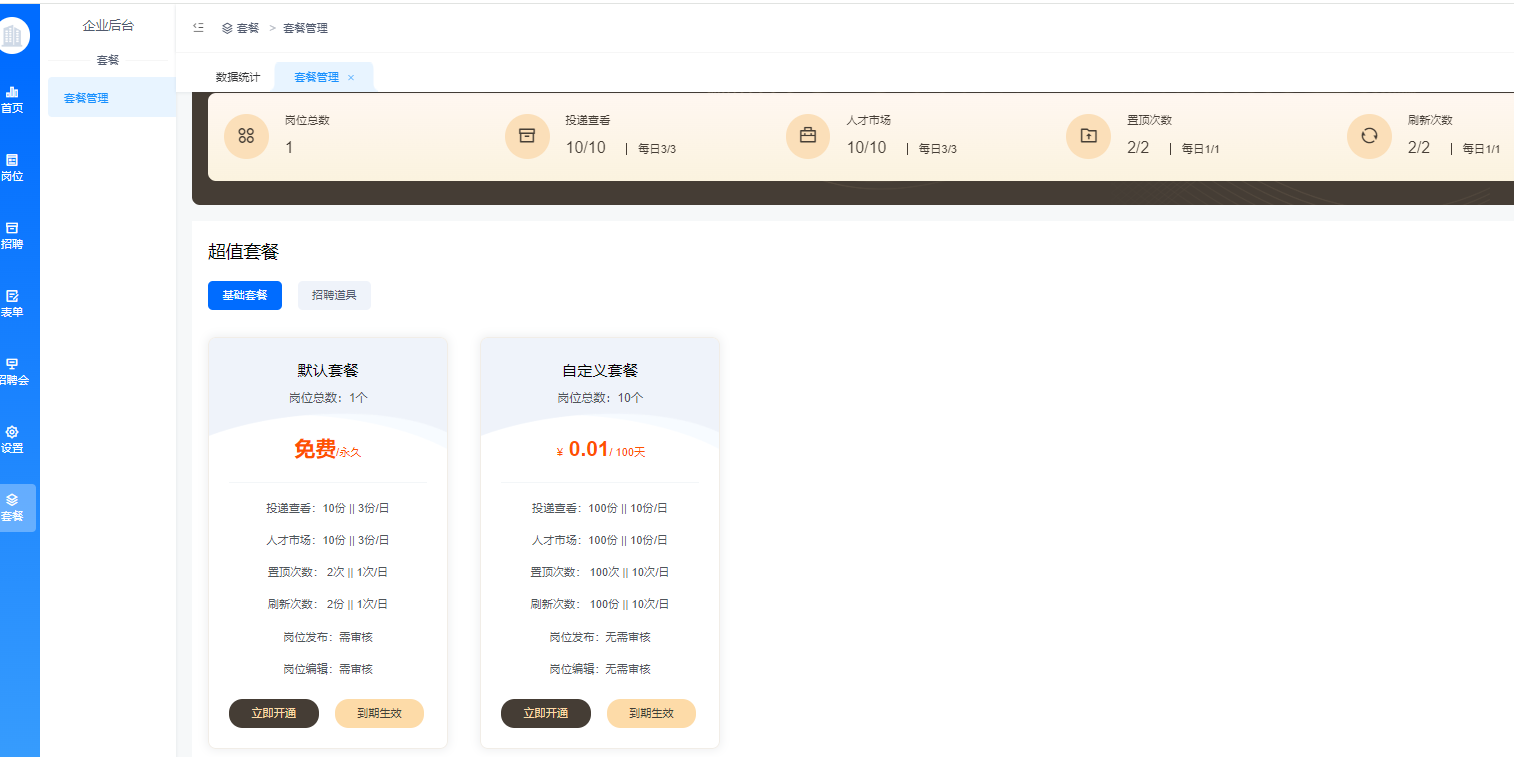The width and height of the screenshot is (1514, 757).
Task: Select 套餐 sidebar icon
Action: coord(13,507)
